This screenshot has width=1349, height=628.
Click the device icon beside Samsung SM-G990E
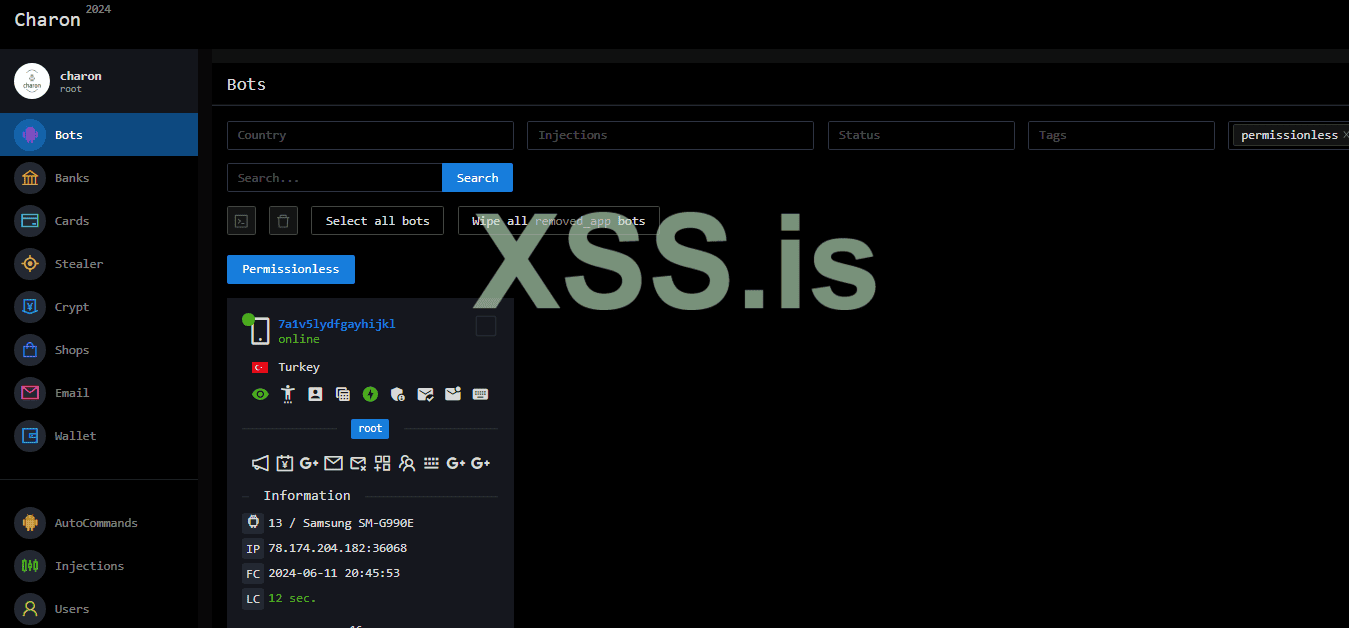click(x=253, y=523)
